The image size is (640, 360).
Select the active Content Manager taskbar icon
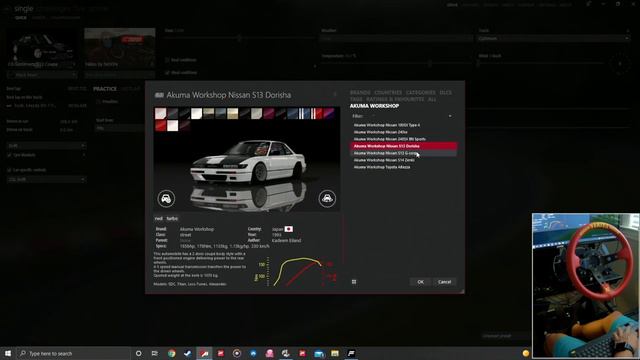[204, 353]
